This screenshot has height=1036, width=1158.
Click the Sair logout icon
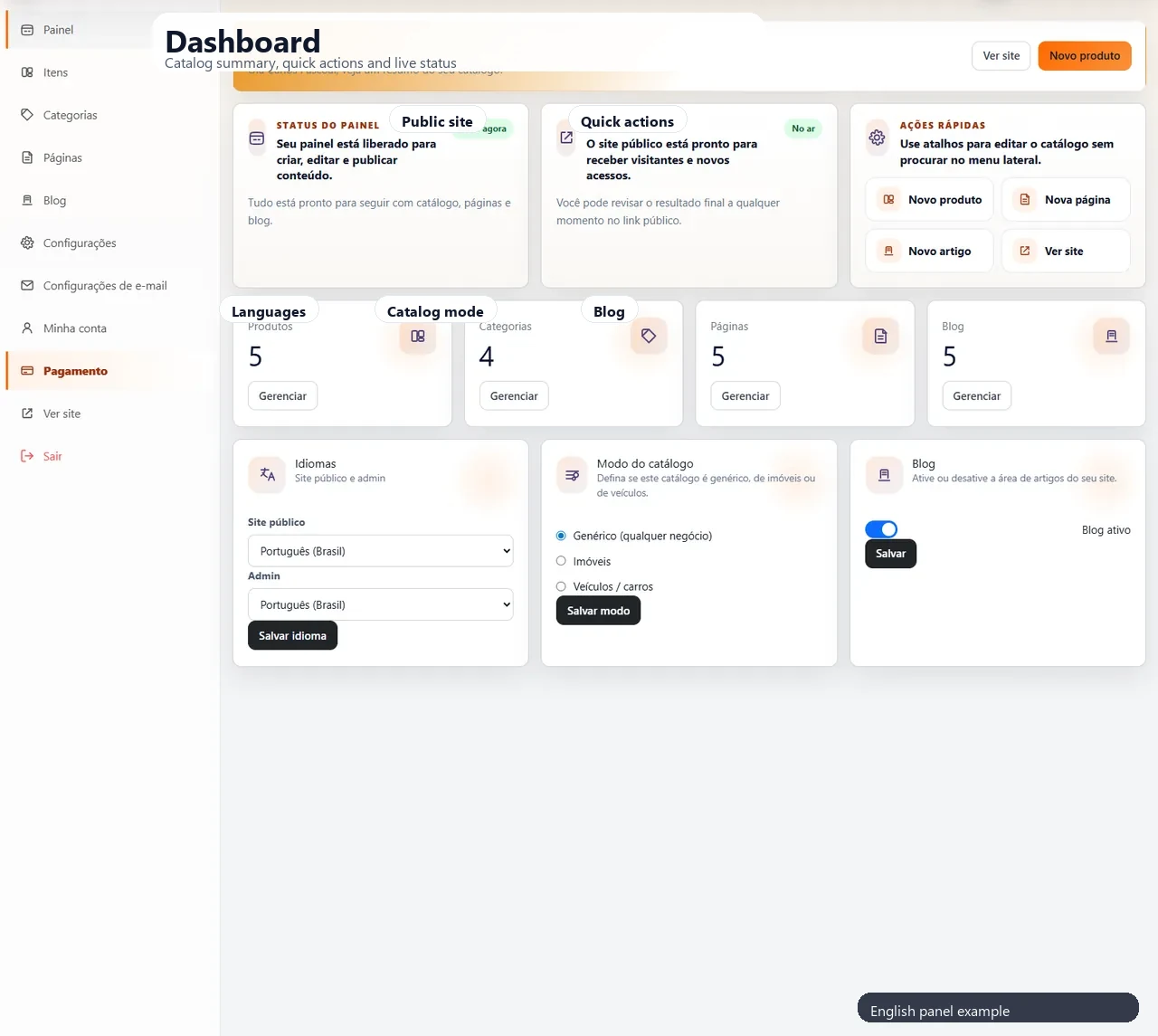27,456
